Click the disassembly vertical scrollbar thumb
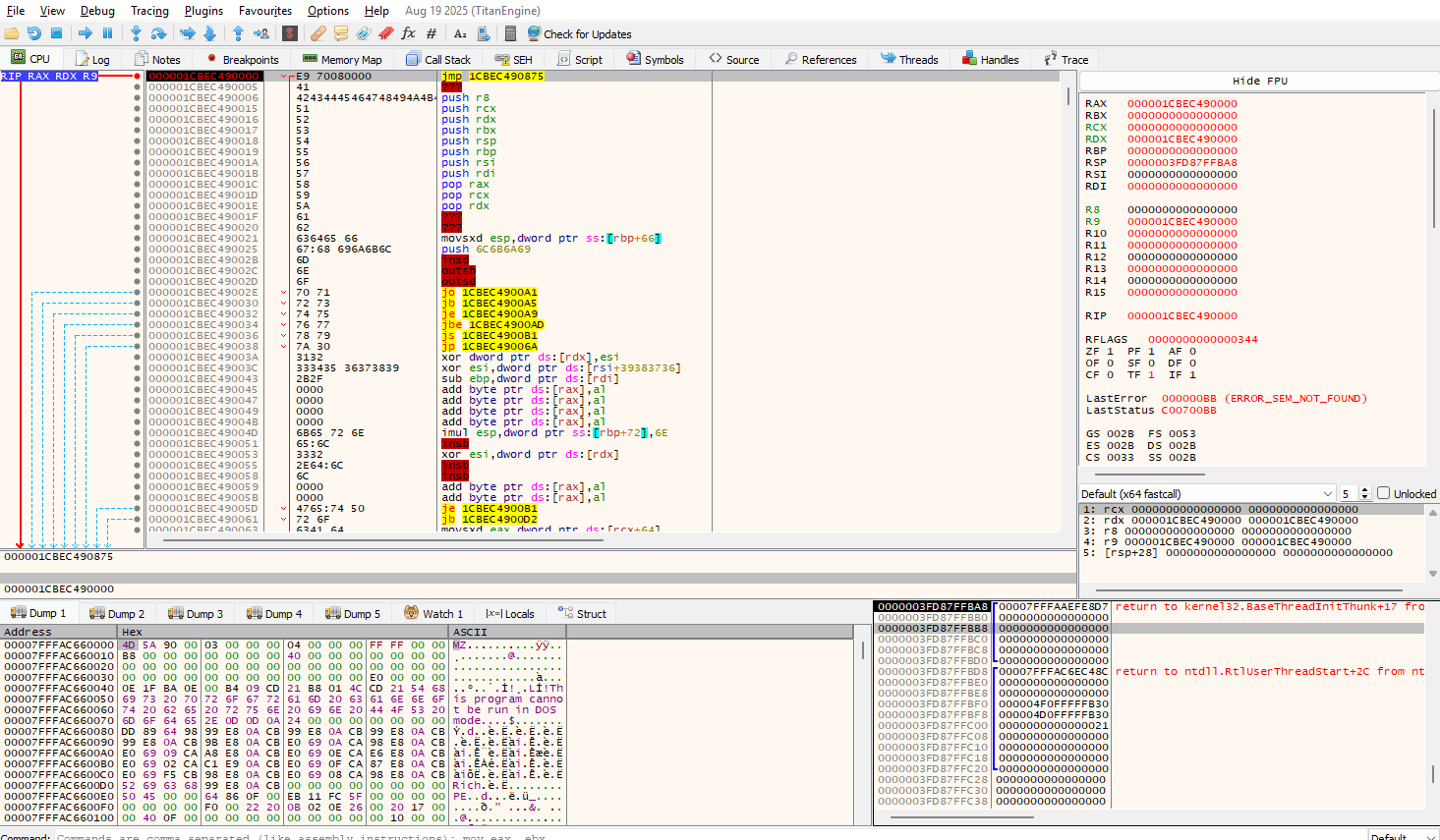 [x=1069, y=95]
